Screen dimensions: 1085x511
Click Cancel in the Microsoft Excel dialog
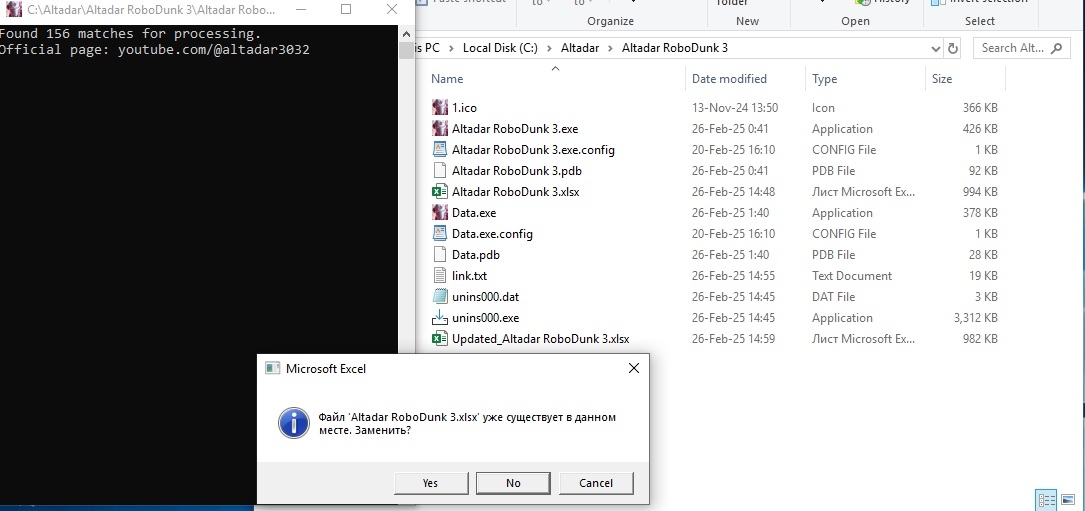pos(596,483)
